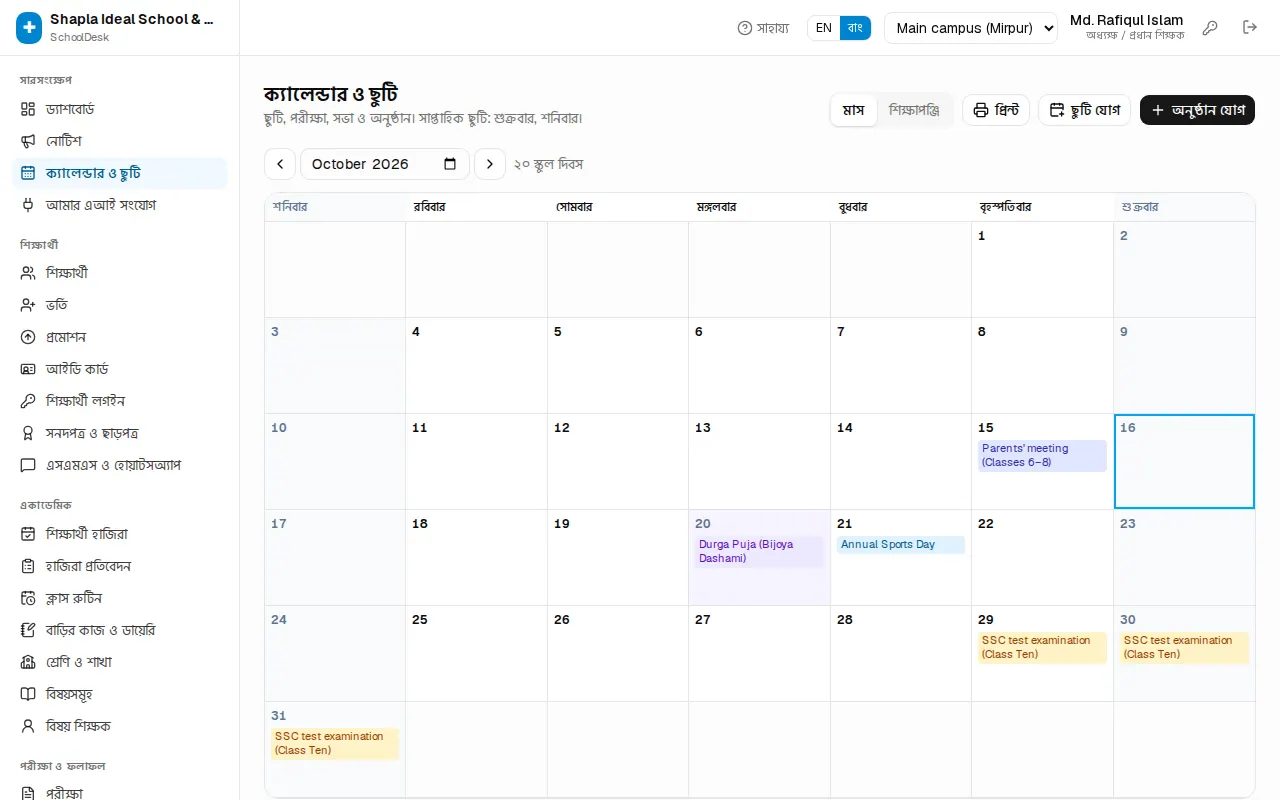
Task: Switch language to EN
Action: point(824,28)
